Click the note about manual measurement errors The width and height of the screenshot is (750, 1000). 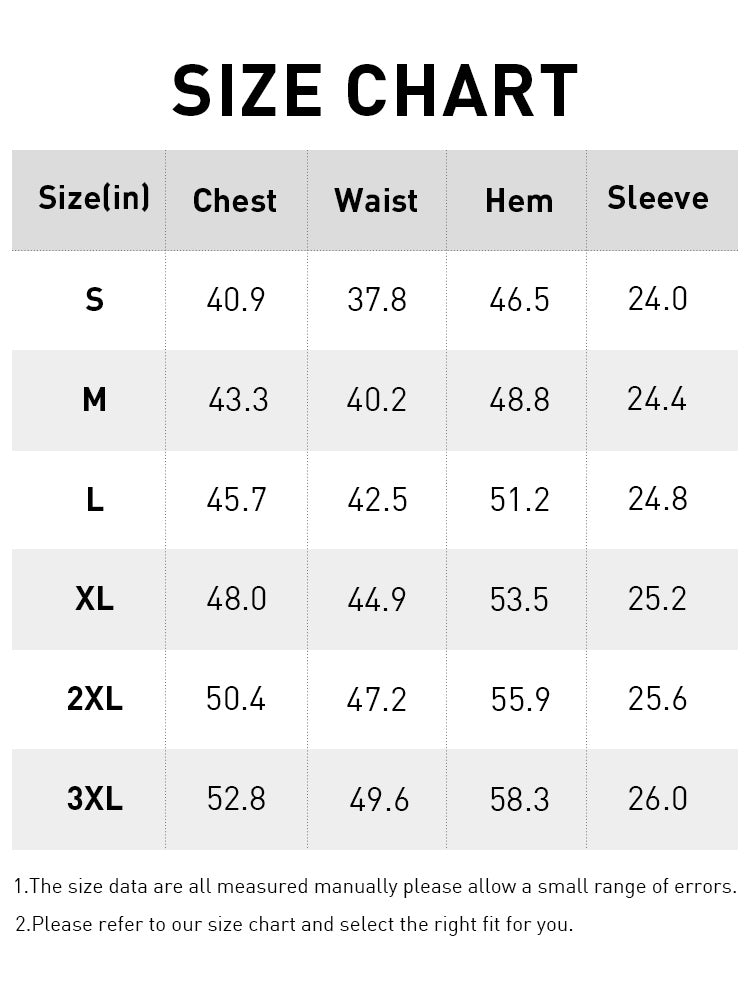[x=375, y=886]
